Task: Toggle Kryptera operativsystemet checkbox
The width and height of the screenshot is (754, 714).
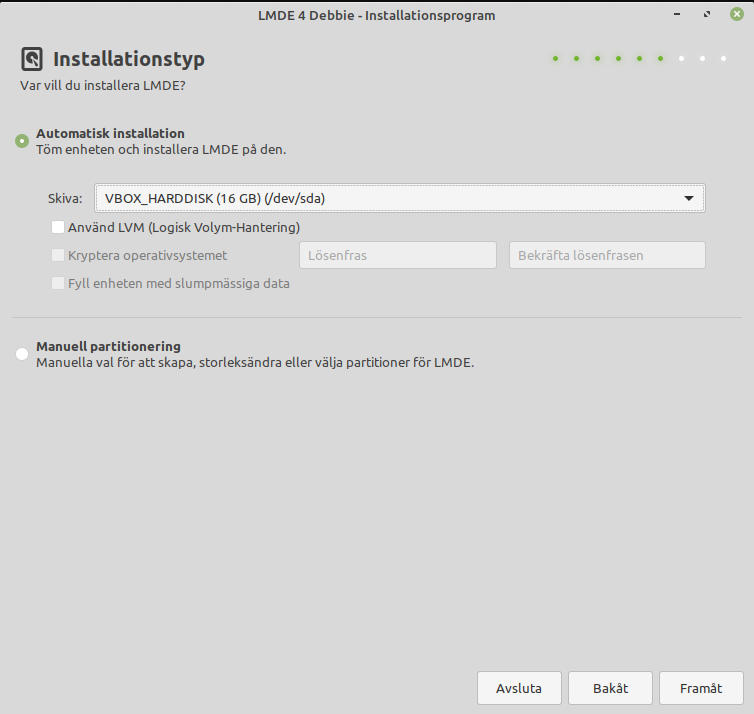Action: pyautogui.click(x=58, y=255)
